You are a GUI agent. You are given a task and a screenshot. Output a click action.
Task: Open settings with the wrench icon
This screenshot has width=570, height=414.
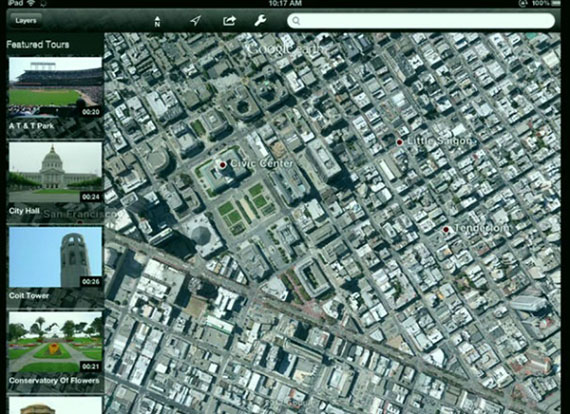[260, 21]
